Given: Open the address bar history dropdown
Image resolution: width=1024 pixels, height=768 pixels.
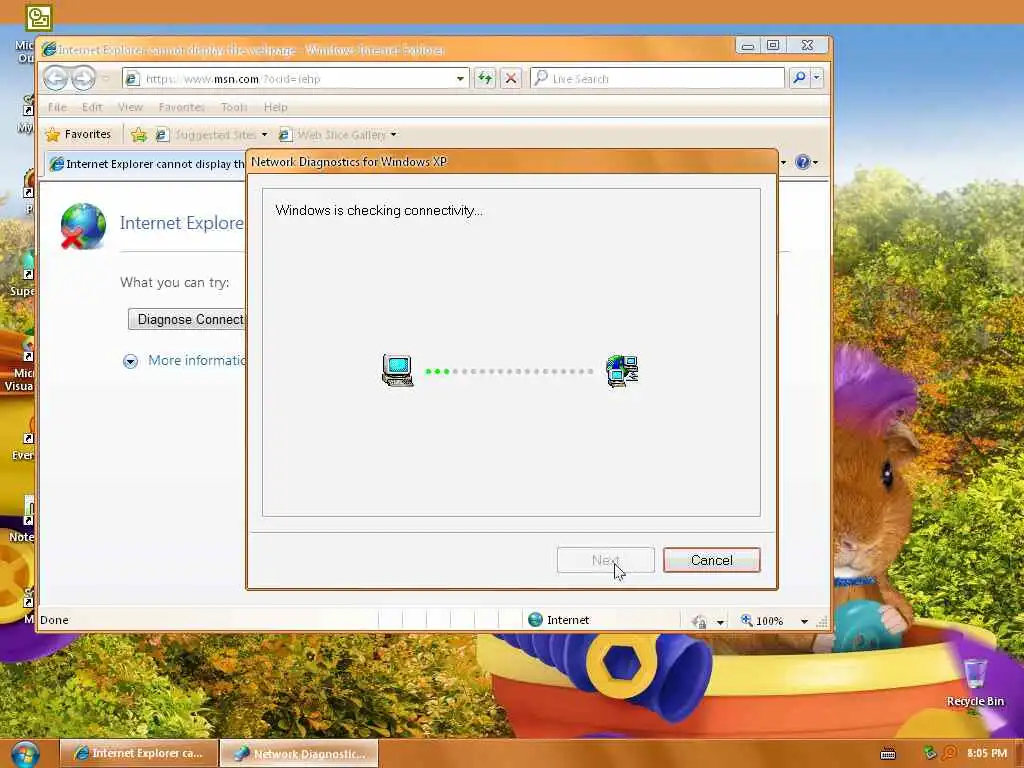Looking at the screenshot, I should (460, 78).
